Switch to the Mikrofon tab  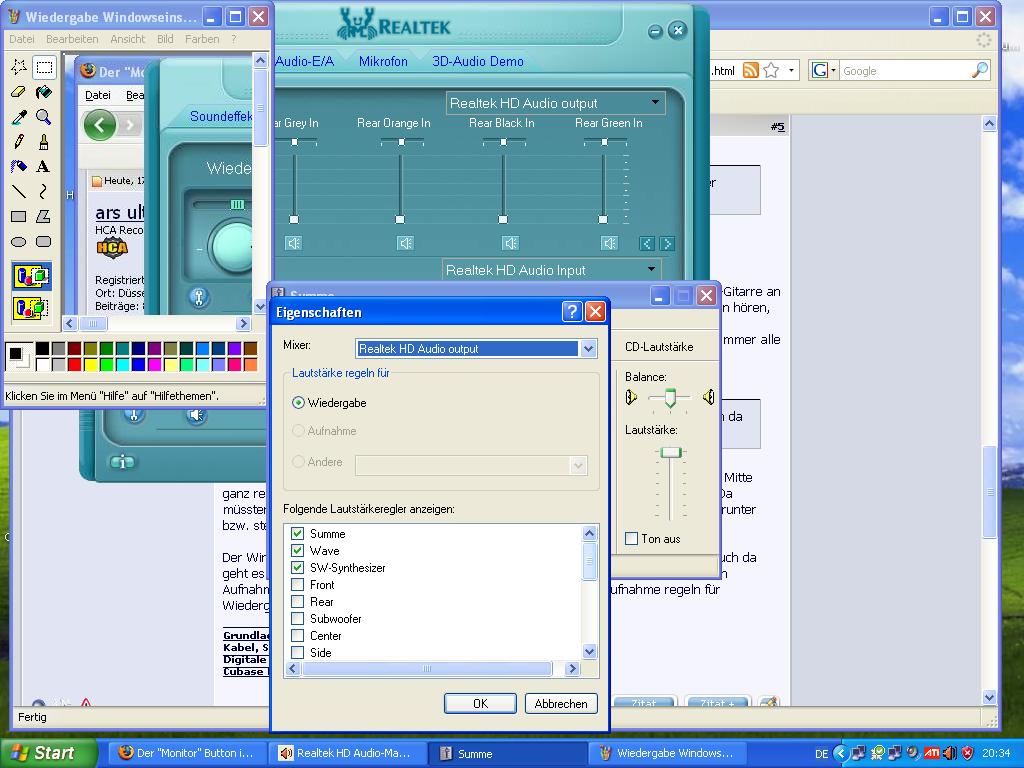point(383,61)
